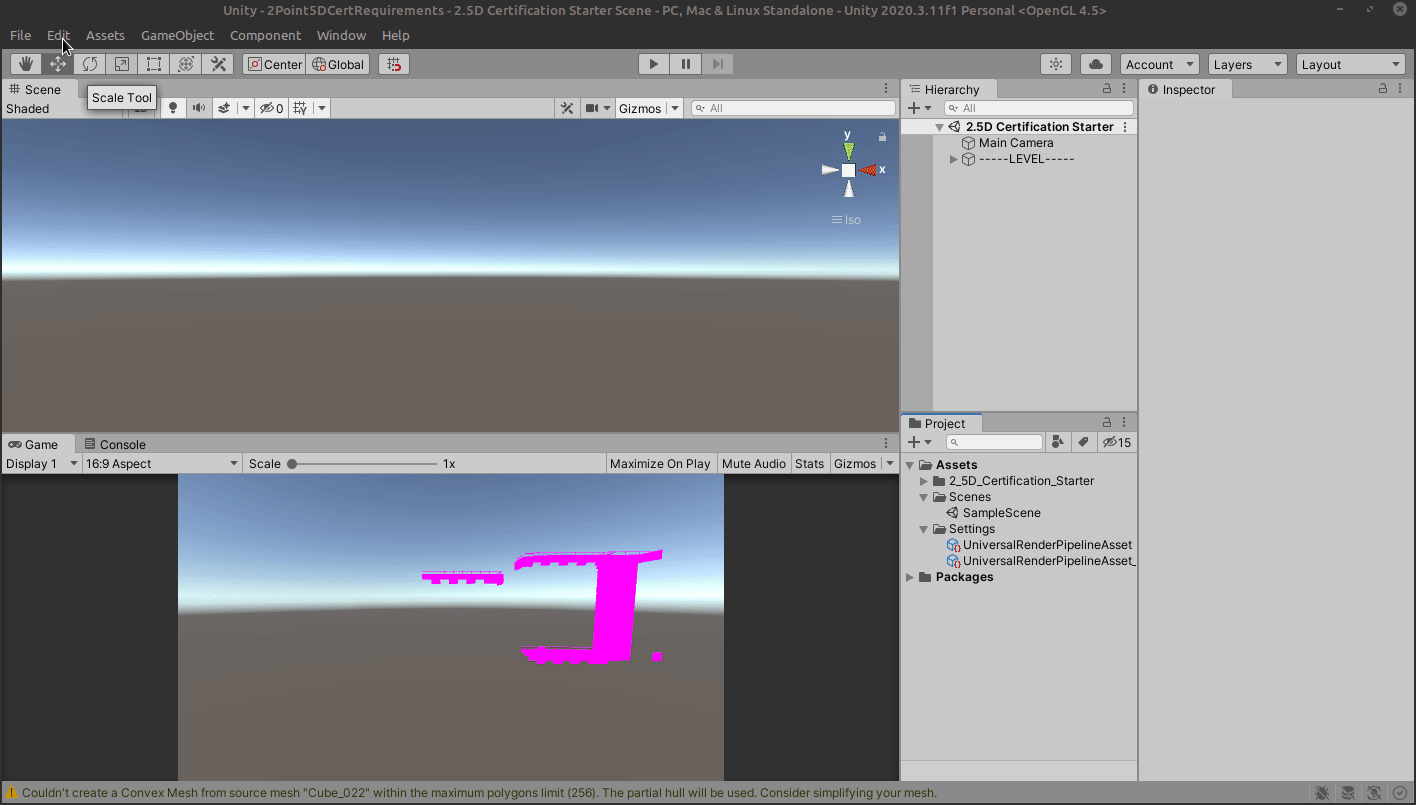Open the Scene view Gizmos dropdown arrow
Viewport: 1416px width, 805px height.
[675, 108]
